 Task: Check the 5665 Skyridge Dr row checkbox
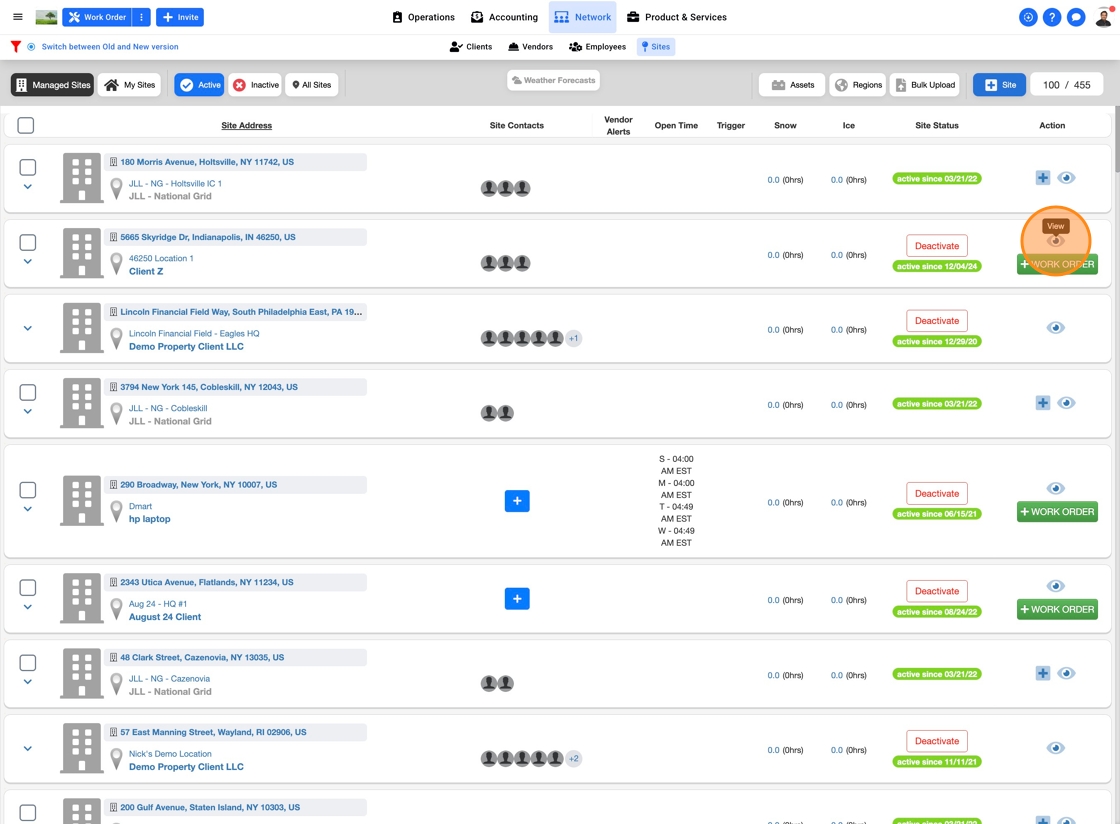click(28, 243)
